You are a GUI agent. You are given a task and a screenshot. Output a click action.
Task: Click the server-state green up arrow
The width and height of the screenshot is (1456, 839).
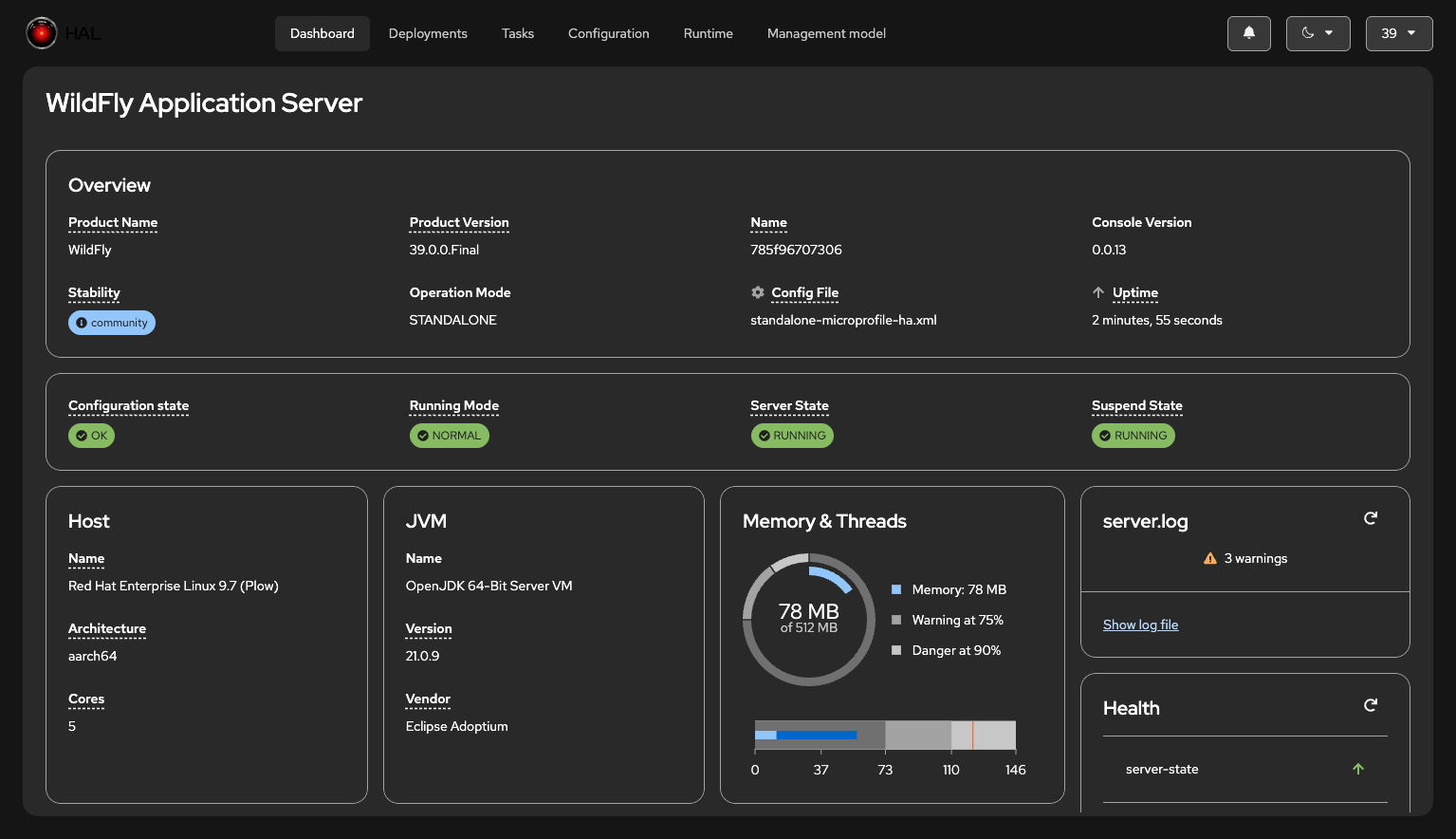1358,769
